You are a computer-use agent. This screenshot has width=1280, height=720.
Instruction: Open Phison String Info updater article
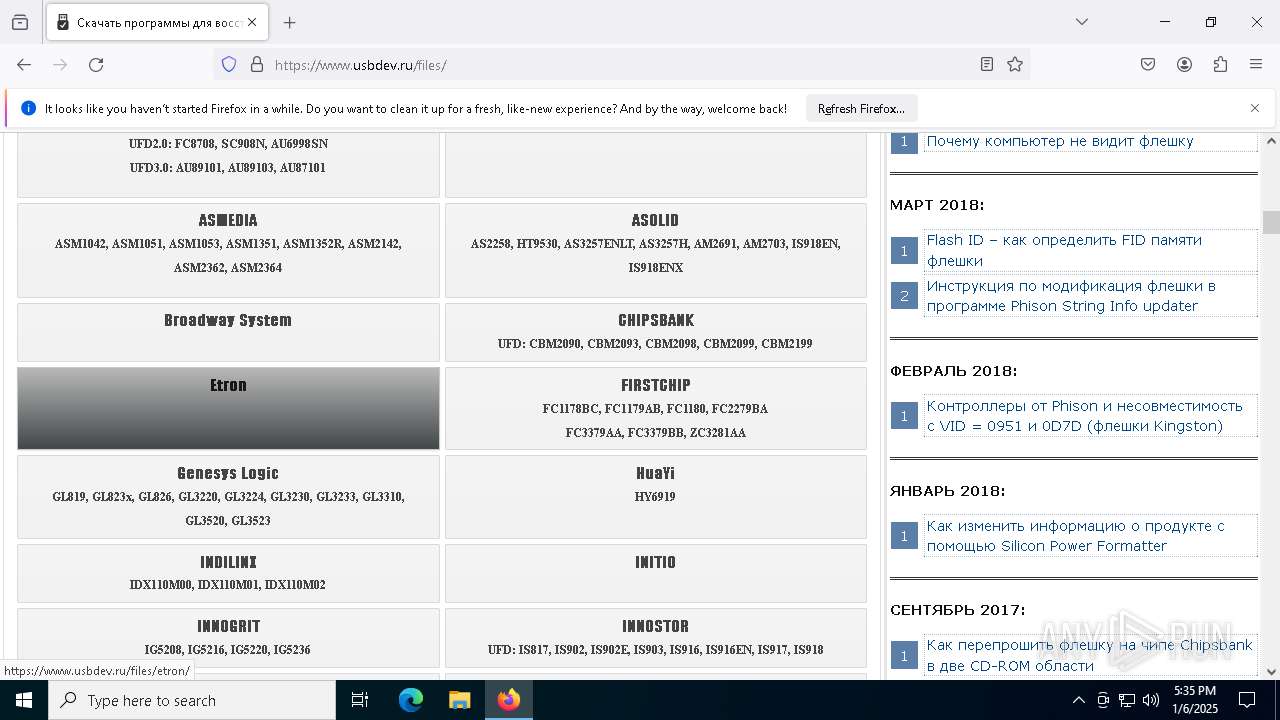[1071, 296]
